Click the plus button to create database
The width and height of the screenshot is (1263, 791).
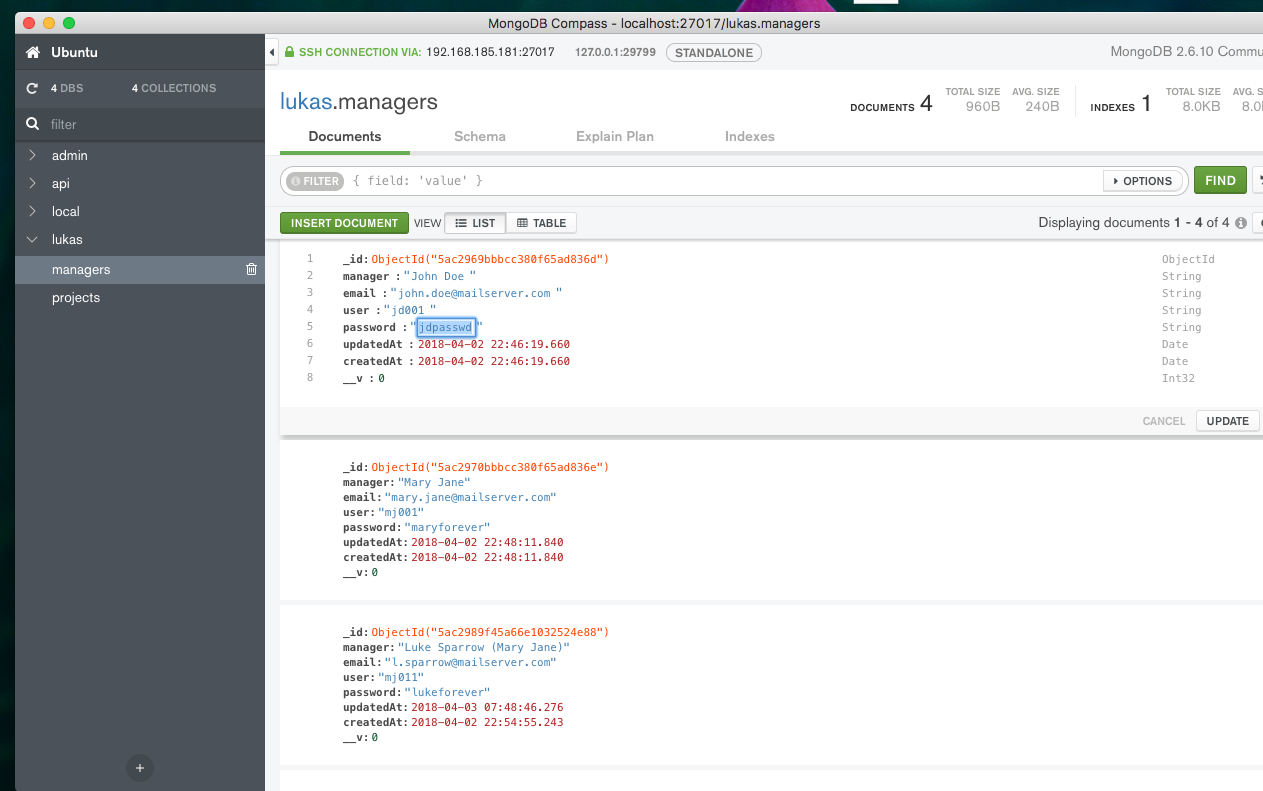(140, 768)
